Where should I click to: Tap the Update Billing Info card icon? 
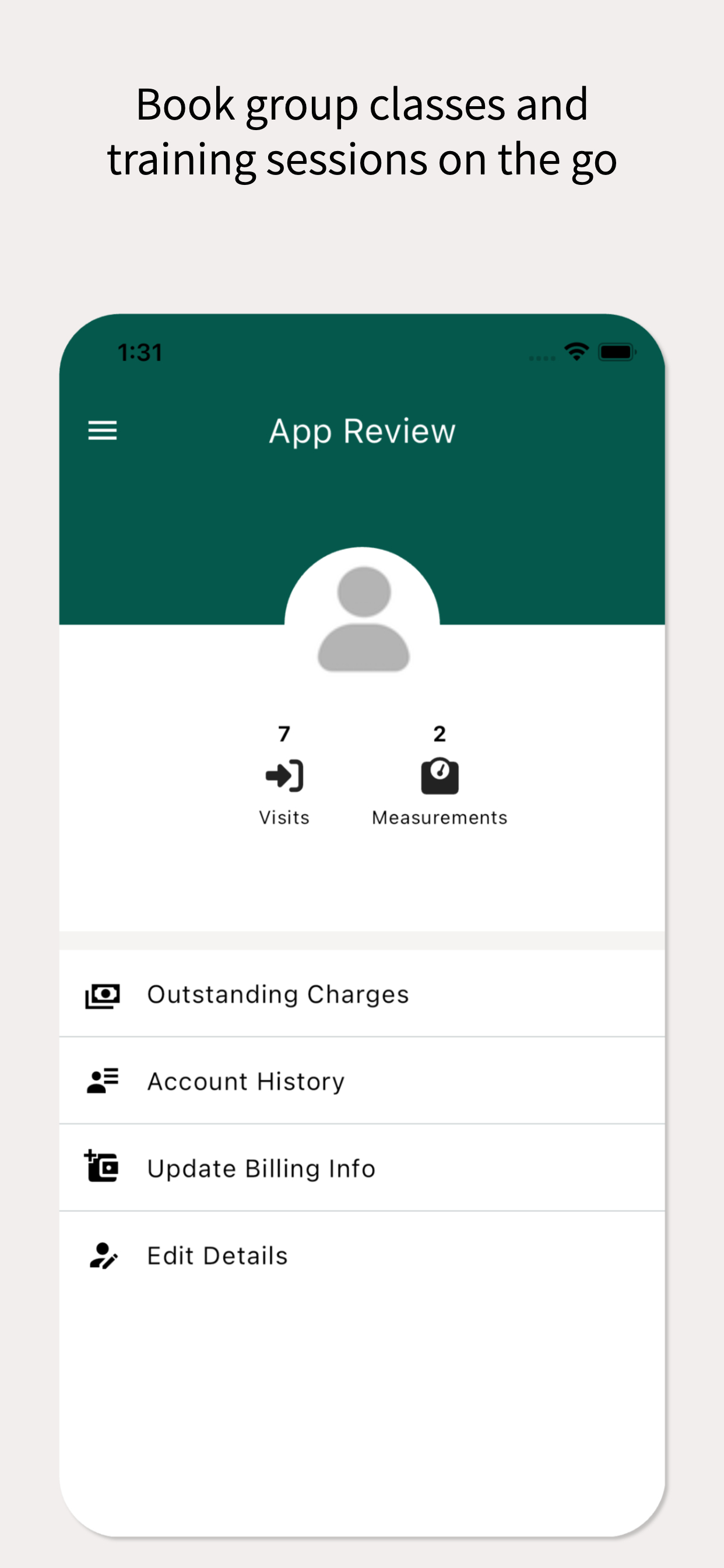101,1165
